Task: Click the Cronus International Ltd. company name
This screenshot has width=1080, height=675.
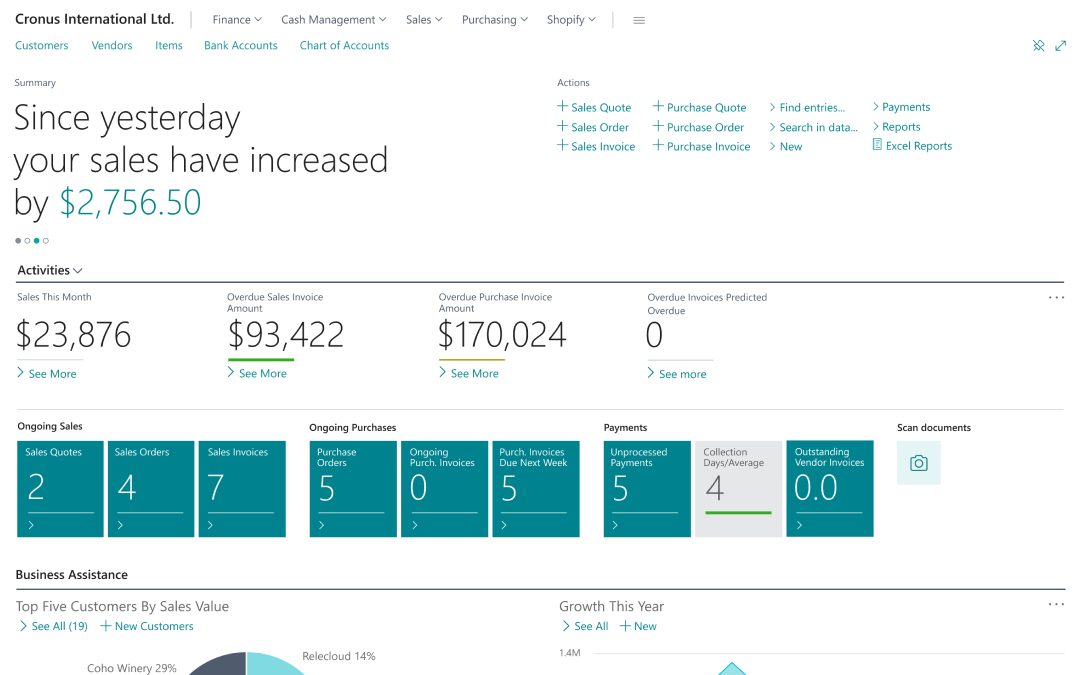Action: point(94,19)
